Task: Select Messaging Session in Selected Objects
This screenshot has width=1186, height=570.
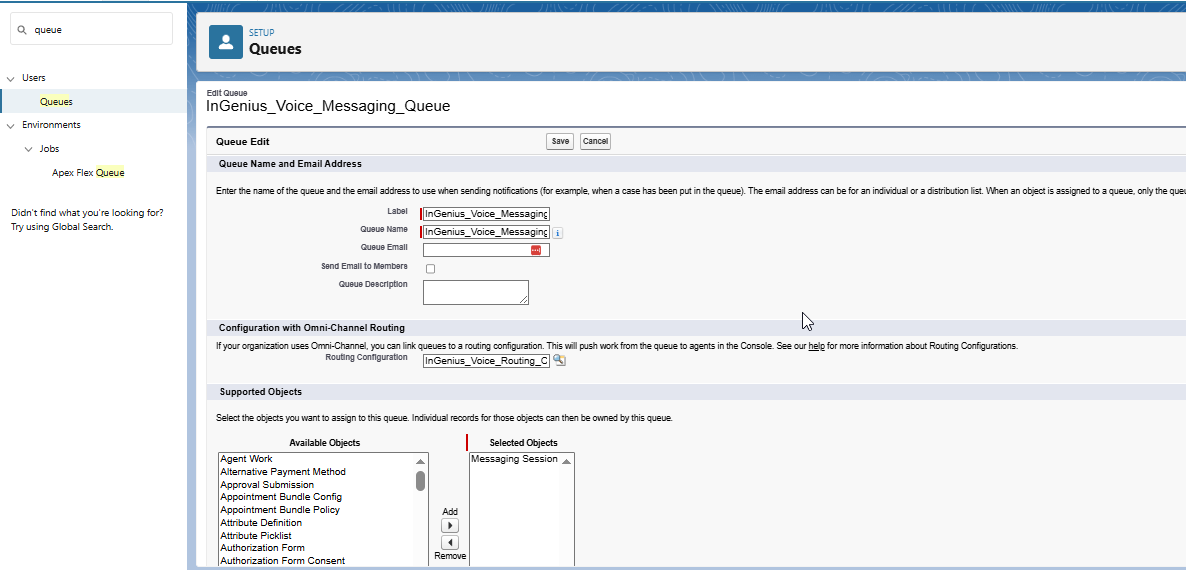Action: [x=514, y=459]
